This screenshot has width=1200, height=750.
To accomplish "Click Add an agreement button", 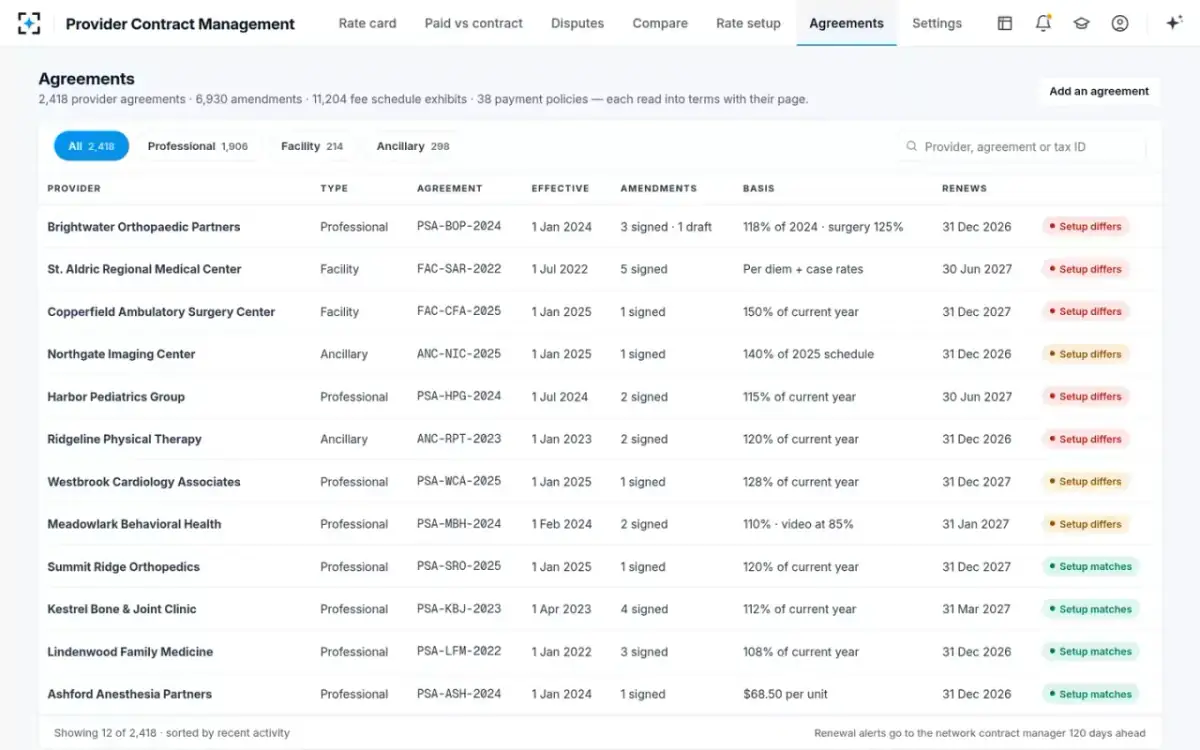I will (1099, 91).
